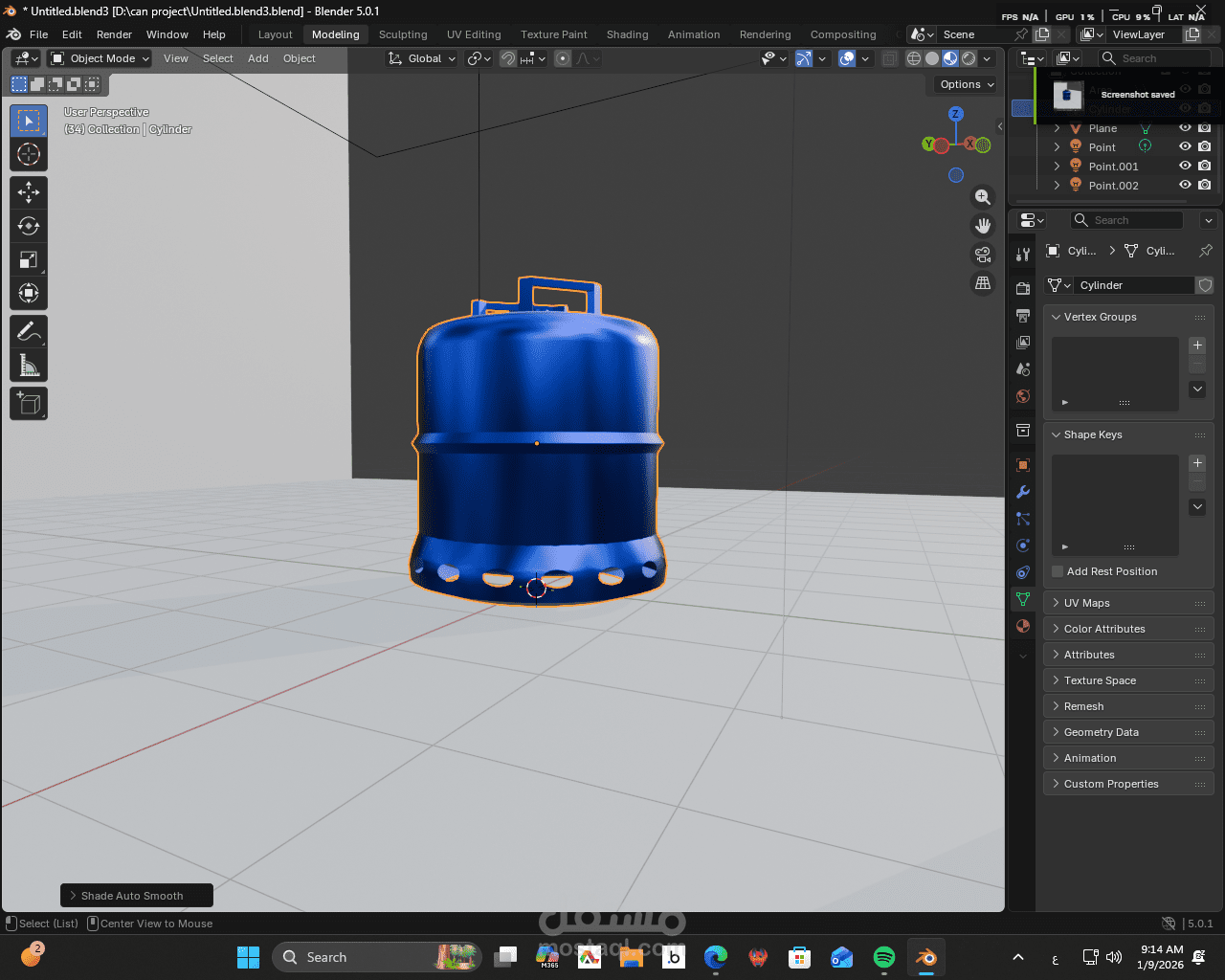Screen dimensions: 1225x980
Task: Activate the Select Box tool
Action: click(29, 121)
